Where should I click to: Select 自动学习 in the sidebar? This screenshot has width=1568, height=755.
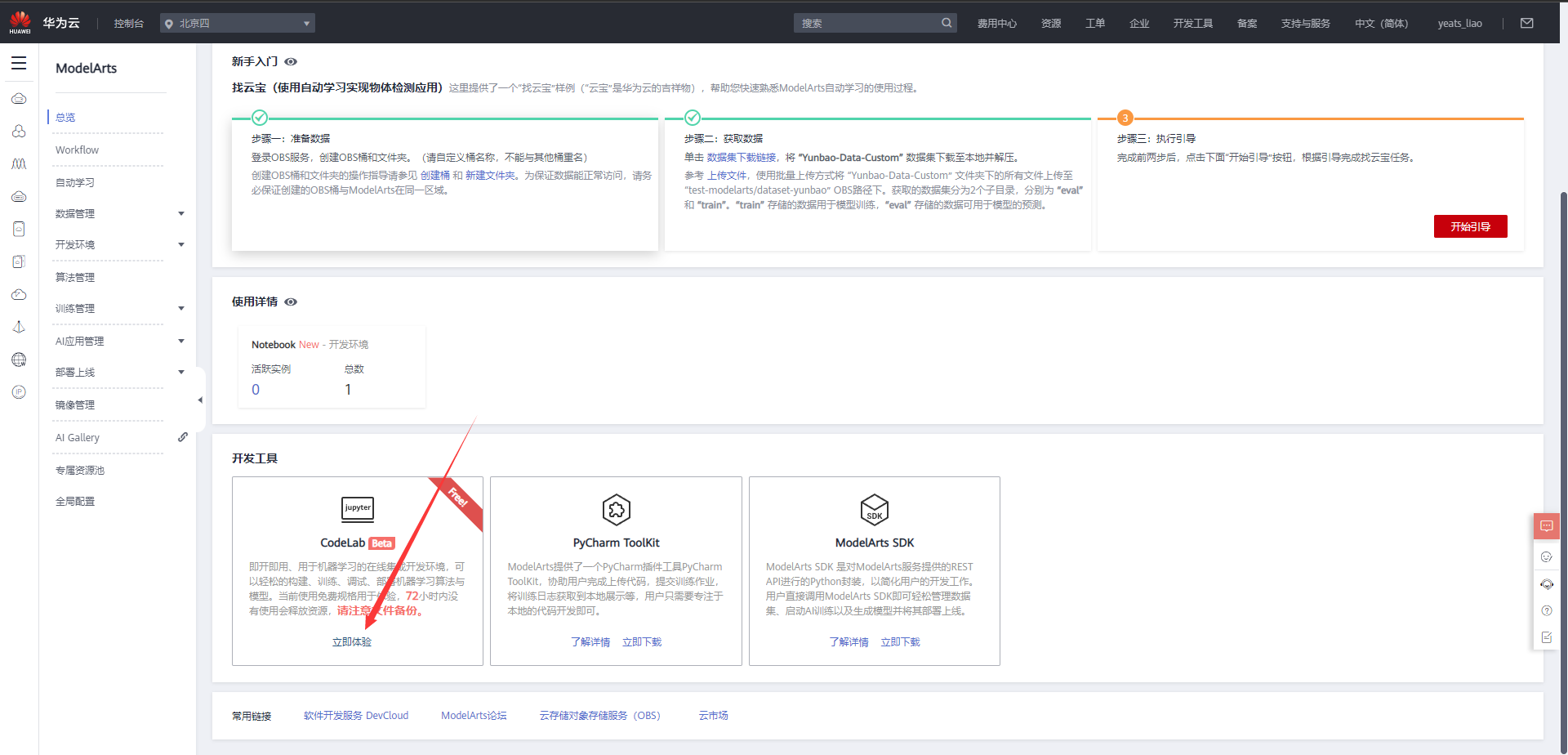coord(75,183)
